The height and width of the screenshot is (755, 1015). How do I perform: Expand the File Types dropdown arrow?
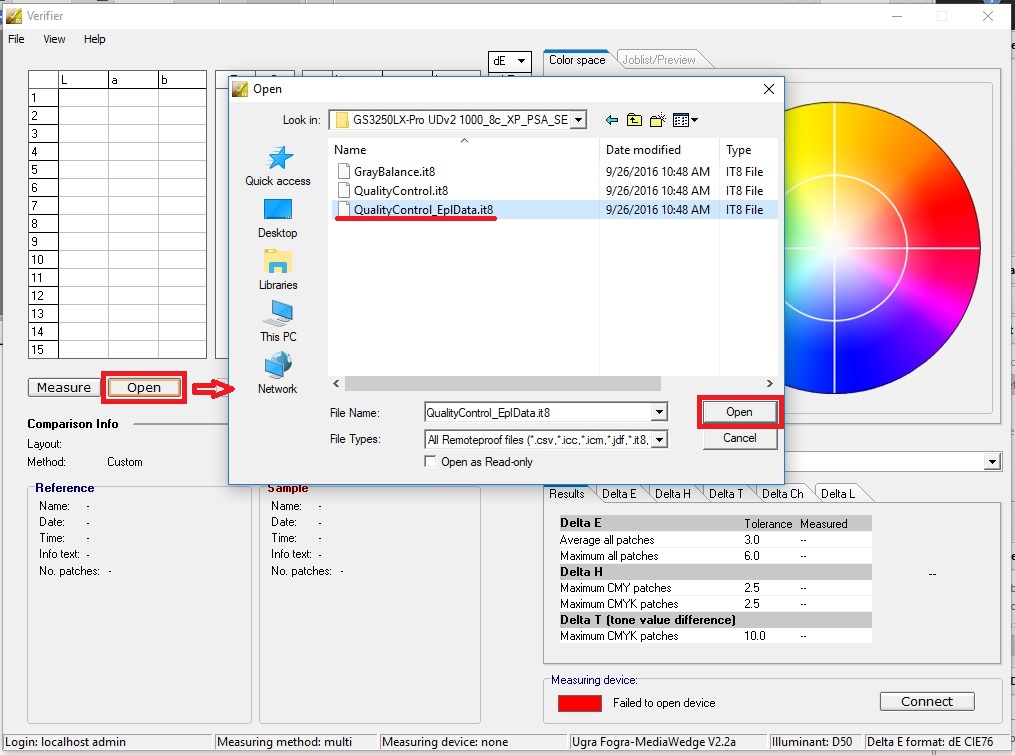(x=659, y=440)
